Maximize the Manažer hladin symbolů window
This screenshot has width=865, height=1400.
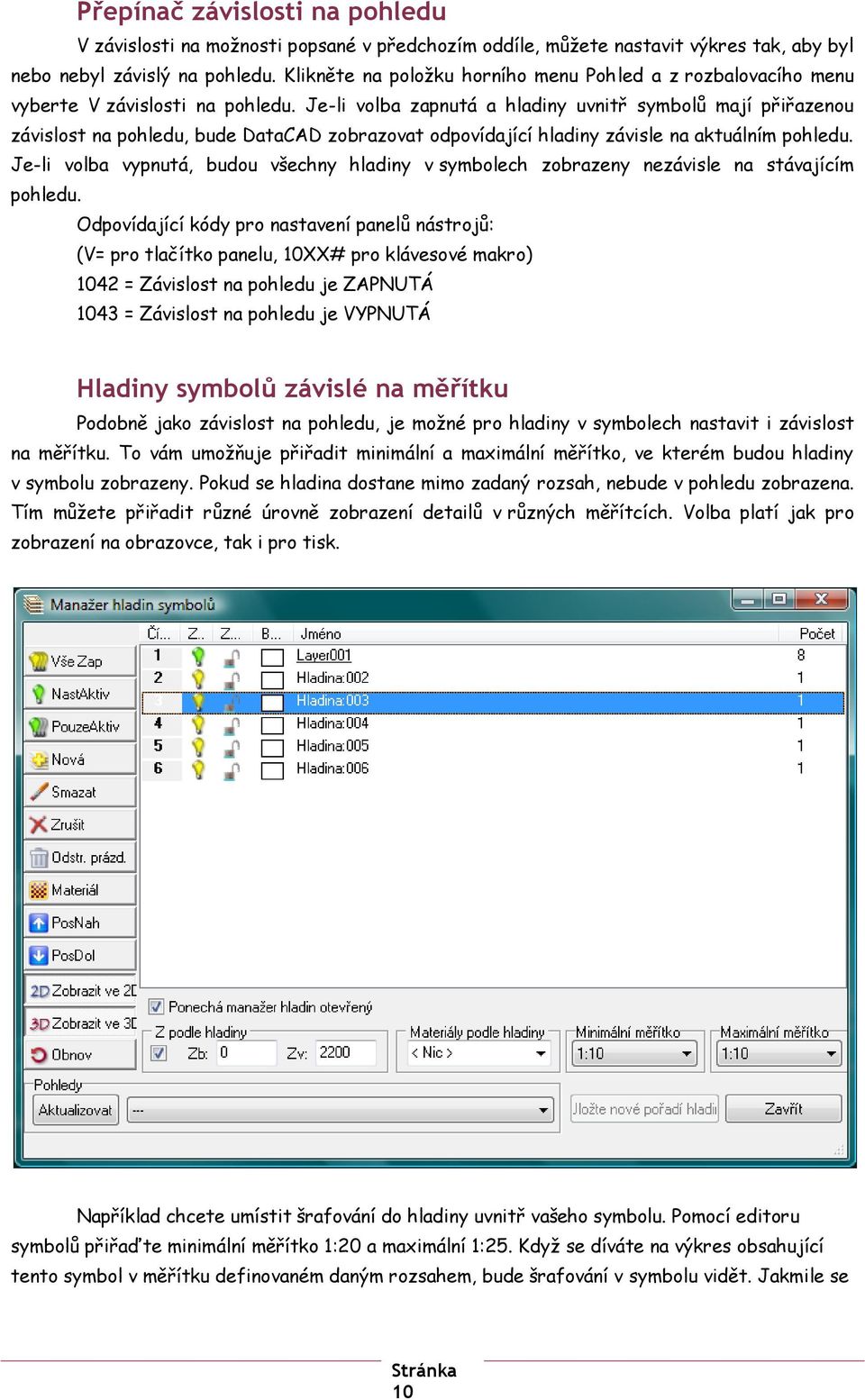pyautogui.click(x=778, y=599)
